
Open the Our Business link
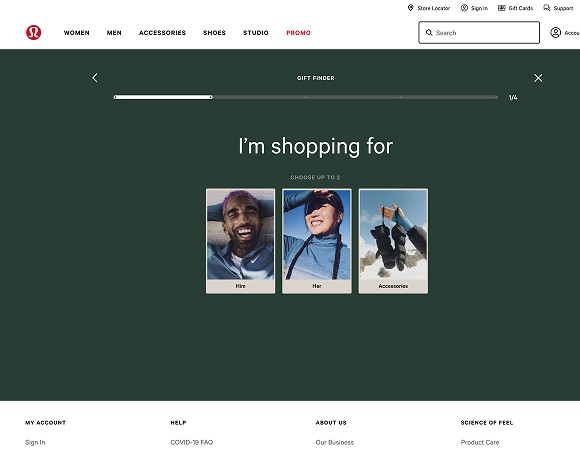pos(335,442)
